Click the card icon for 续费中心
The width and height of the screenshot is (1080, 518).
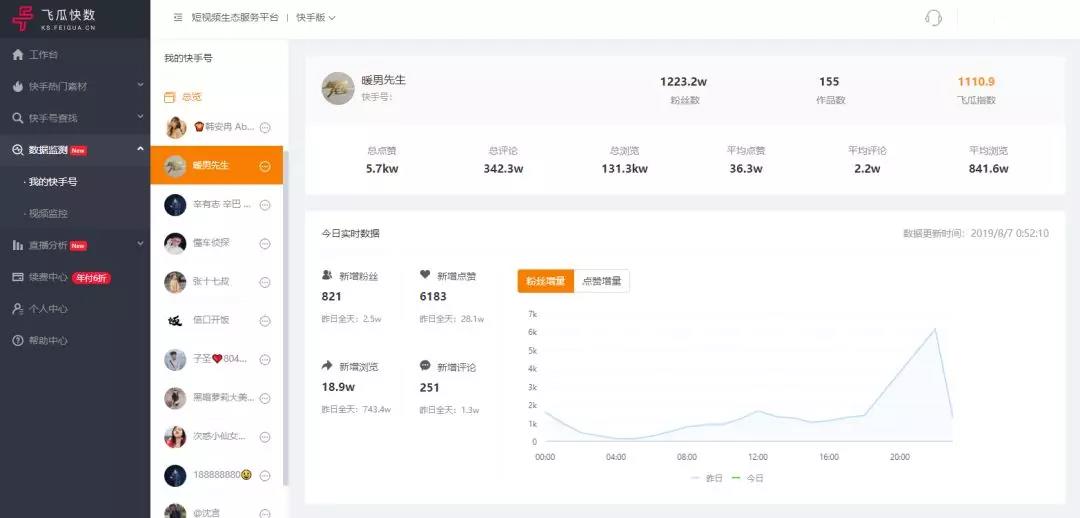click(18, 278)
